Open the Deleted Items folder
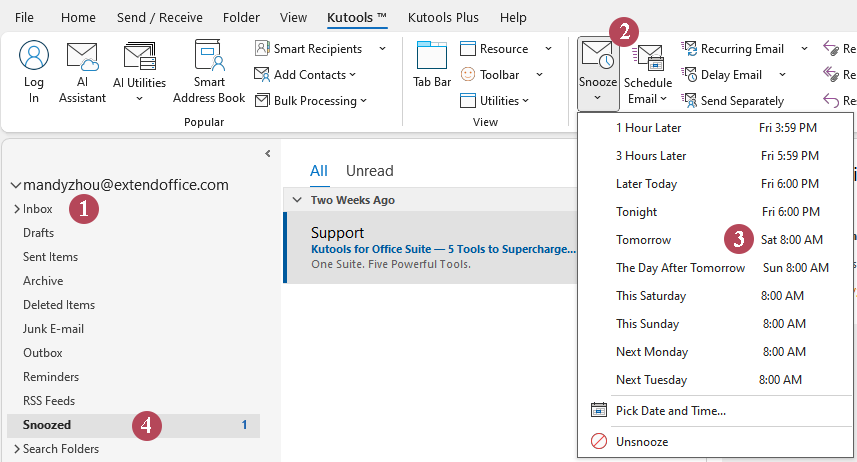This screenshot has height=462, width=857. click(x=59, y=305)
